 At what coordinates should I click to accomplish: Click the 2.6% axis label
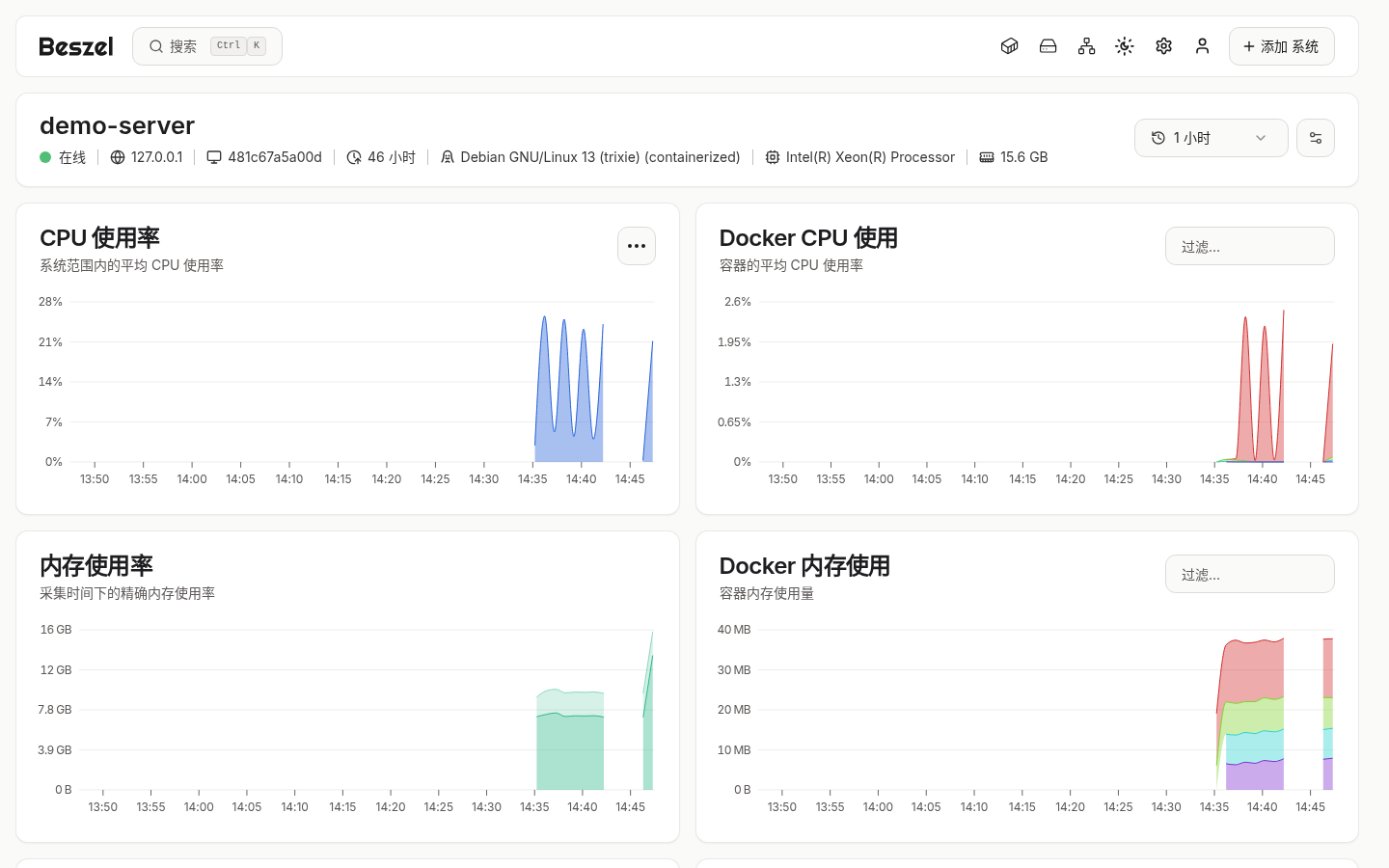[x=738, y=302]
